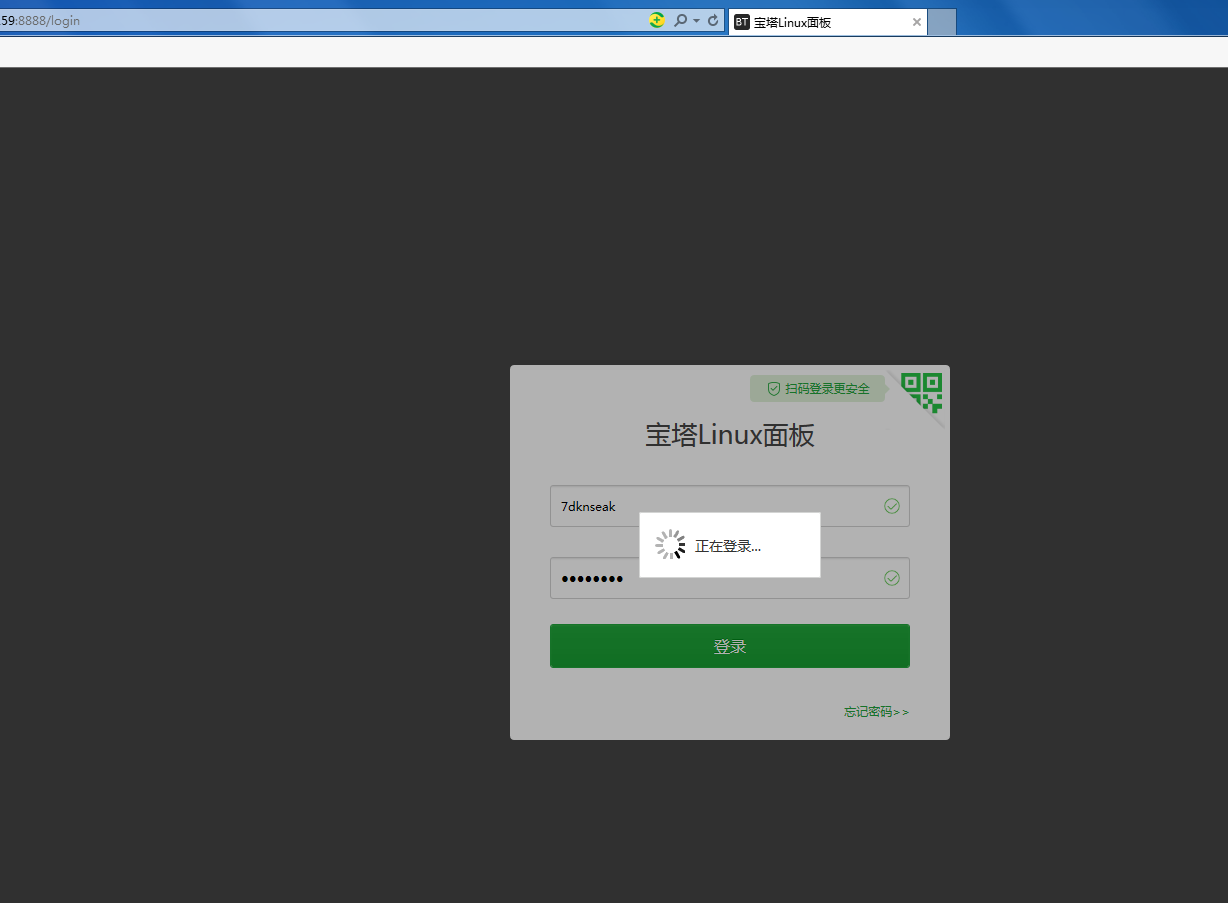The width and height of the screenshot is (1228, 903).
Task: Switch to the 宝塔Linux面板 tab
Action: pos(820,21)
